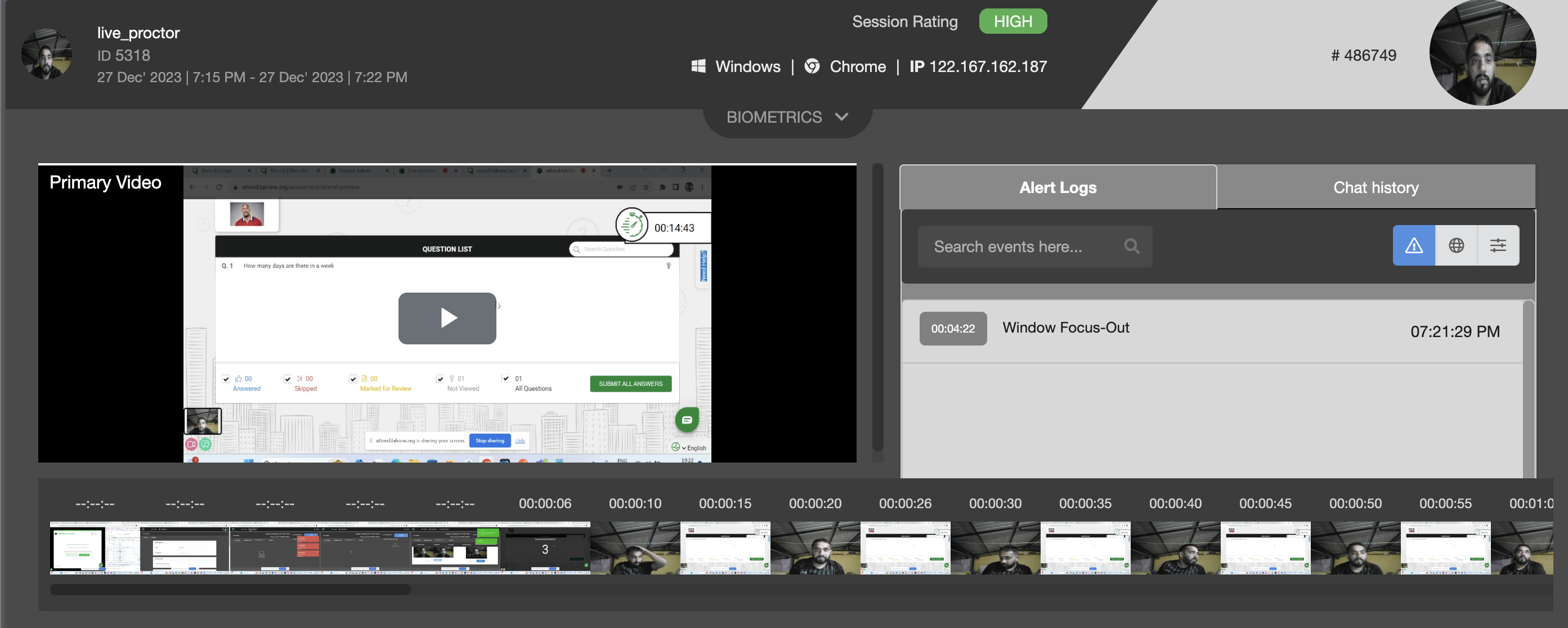
Task: Open the Window Focus-Out alert entry
Action: (1066, 328)
